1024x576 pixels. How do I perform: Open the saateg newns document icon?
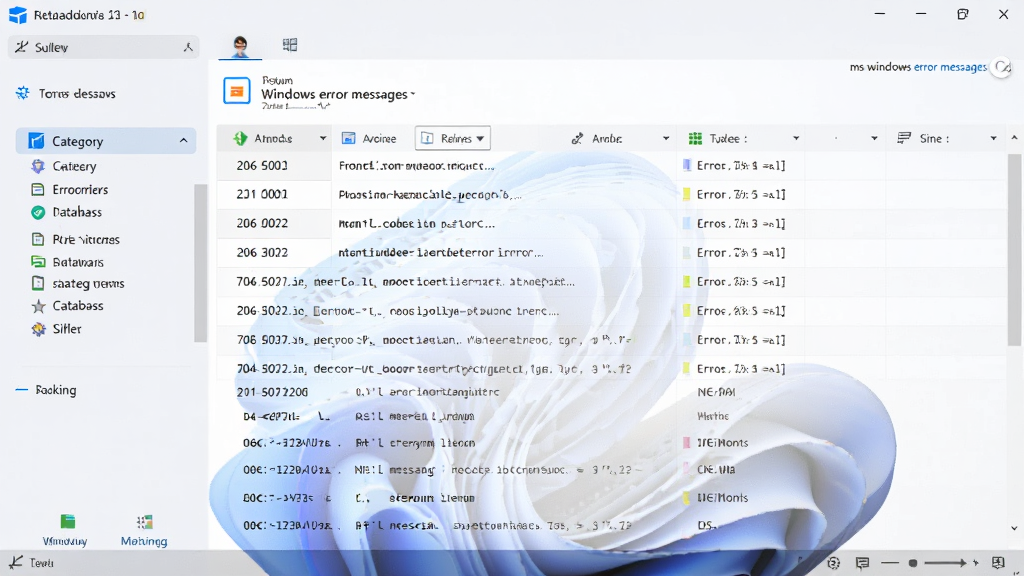(38, 283)
